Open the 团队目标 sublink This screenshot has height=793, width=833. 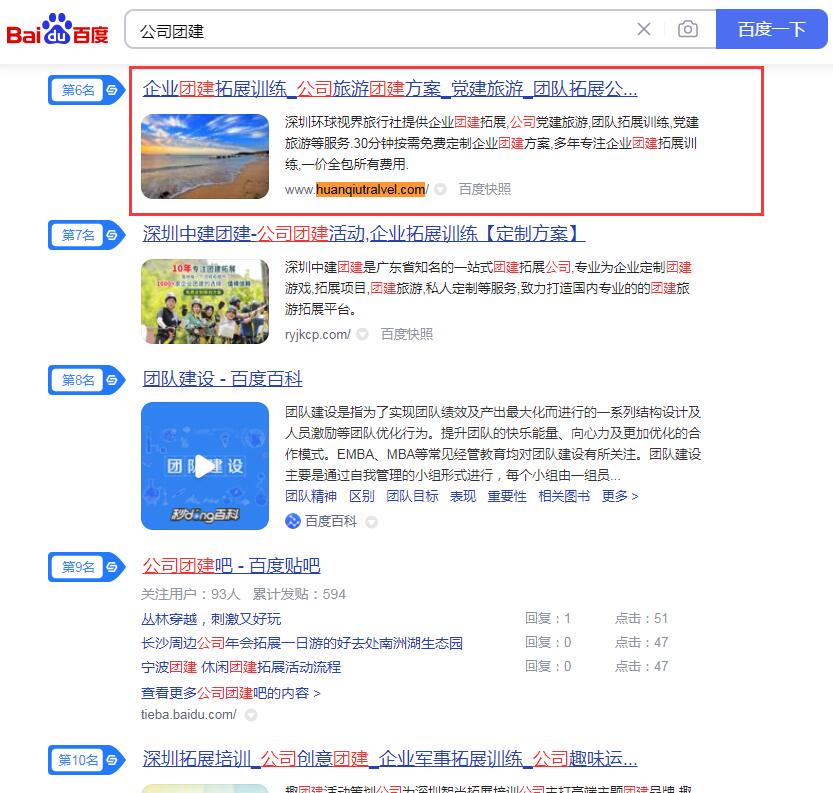[412, 496]
